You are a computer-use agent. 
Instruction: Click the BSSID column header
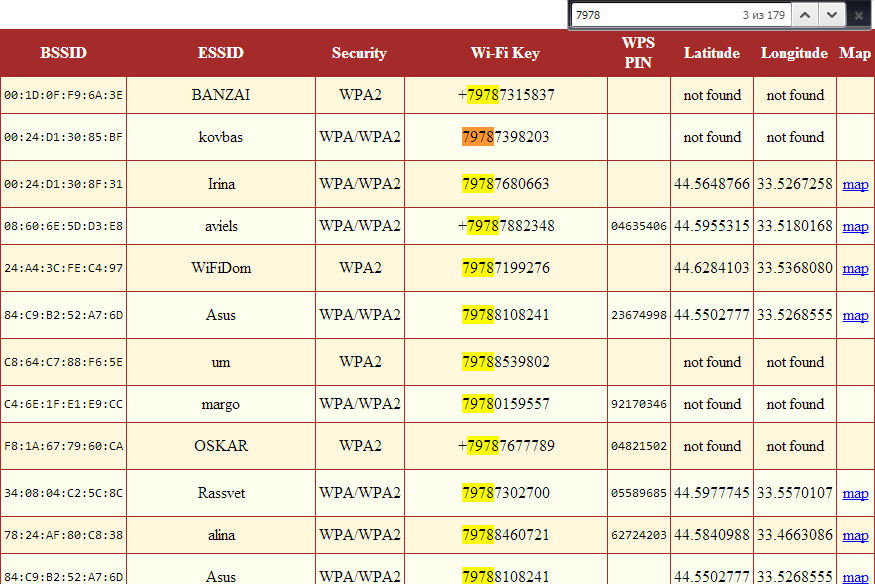[63, 53]
